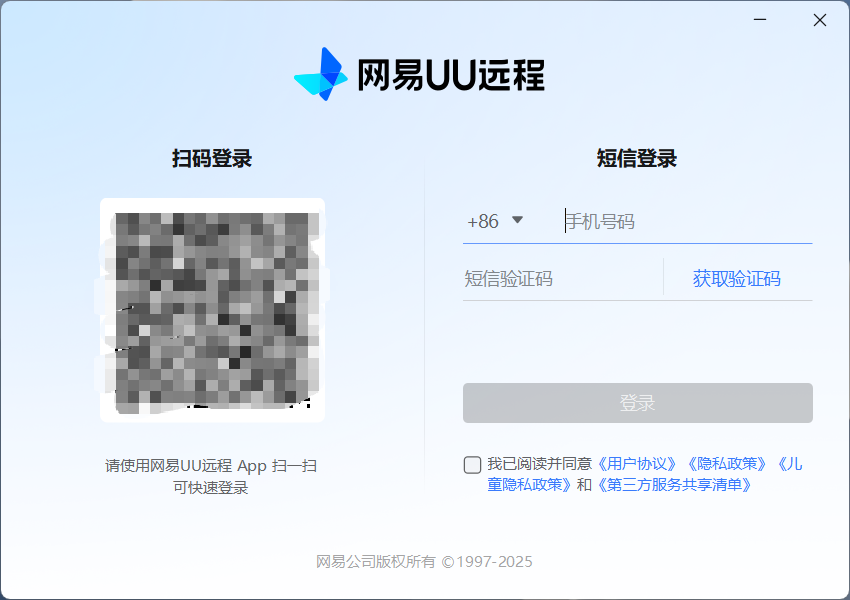Viewport: 850px width, 600px height.
Task: Click the 短信登录 heading
Action: point(637,158)
